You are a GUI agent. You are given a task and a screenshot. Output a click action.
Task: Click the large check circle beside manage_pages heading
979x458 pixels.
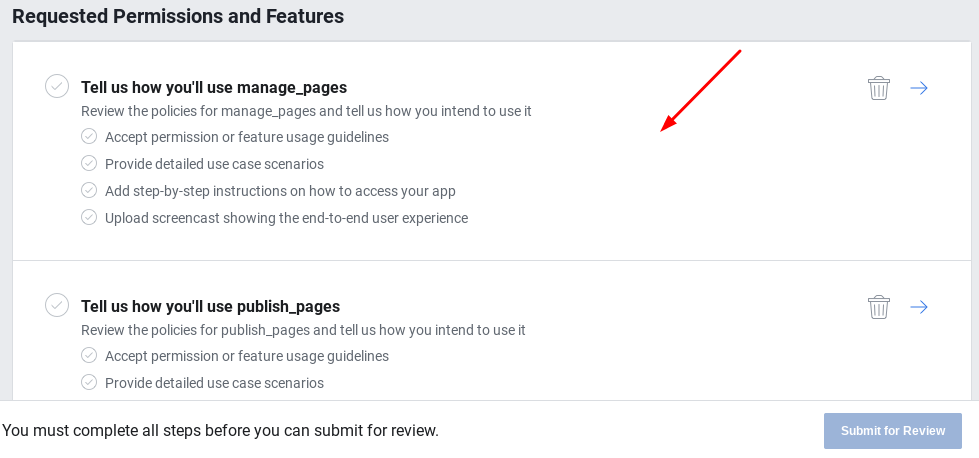point(57,86)
